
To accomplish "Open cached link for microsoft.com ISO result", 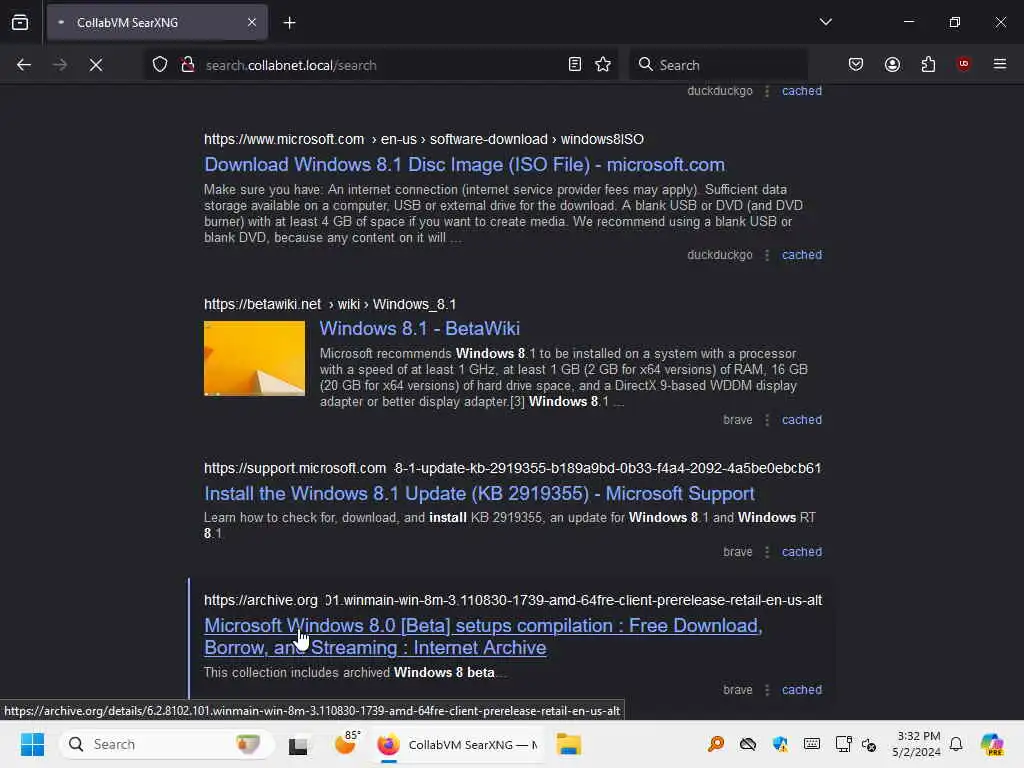I will click(801, 255).
